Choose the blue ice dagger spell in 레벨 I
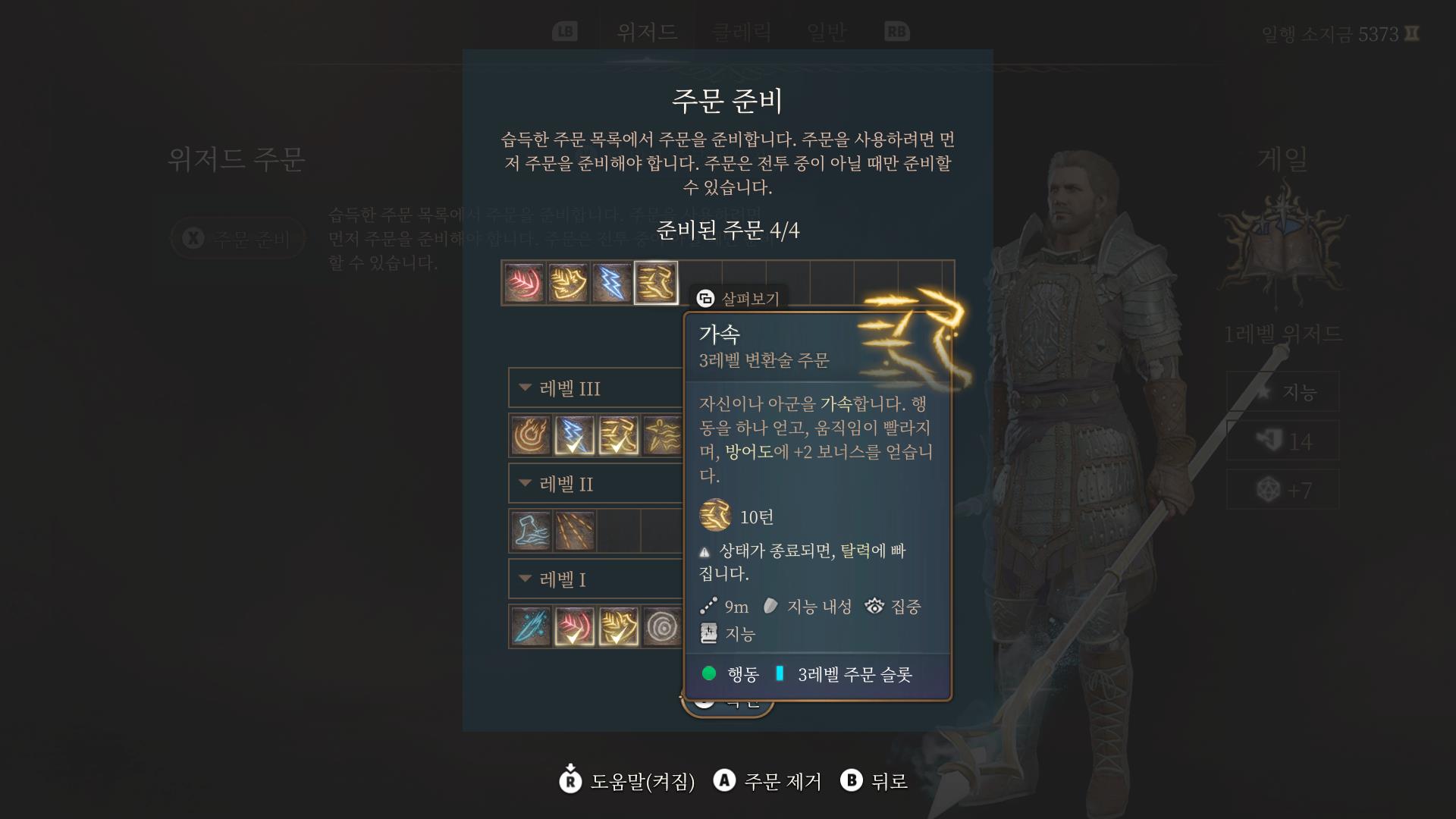Viewport: 1456px width, 819px height. [x=530, y=626]
